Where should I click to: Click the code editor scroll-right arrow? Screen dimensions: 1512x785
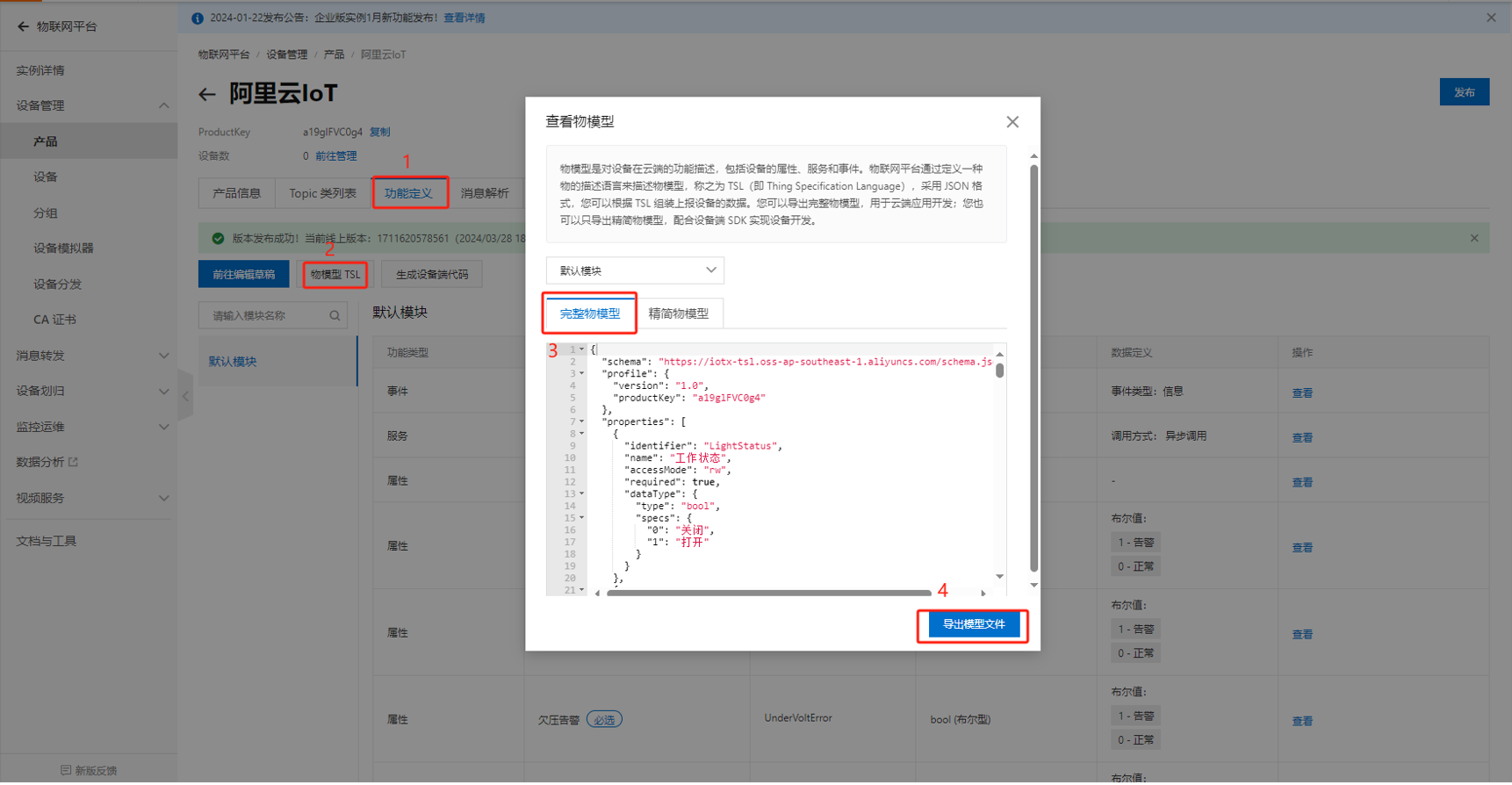point(983,594)
